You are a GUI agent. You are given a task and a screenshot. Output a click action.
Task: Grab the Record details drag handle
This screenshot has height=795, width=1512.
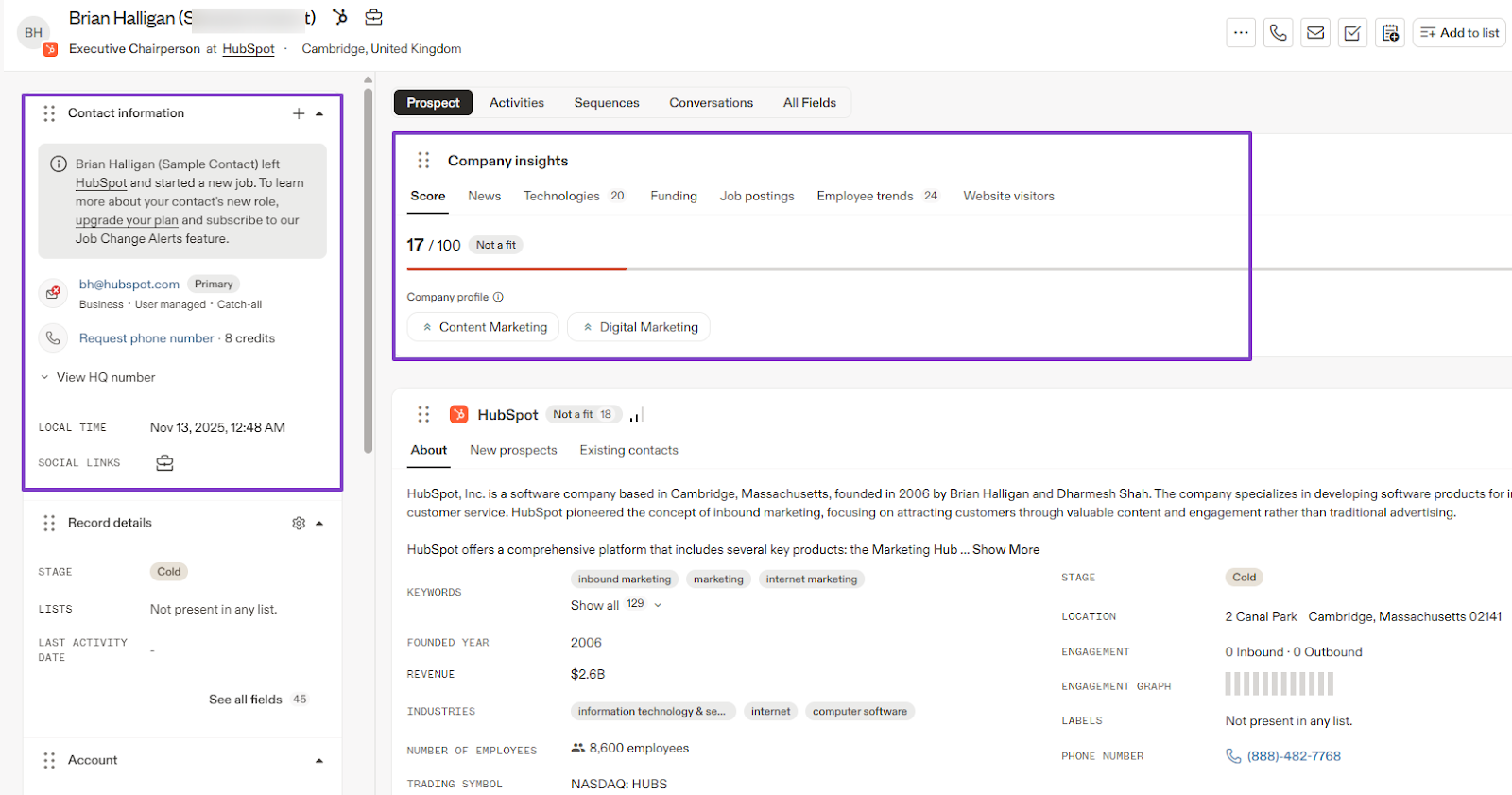click(x=49, y=523)
